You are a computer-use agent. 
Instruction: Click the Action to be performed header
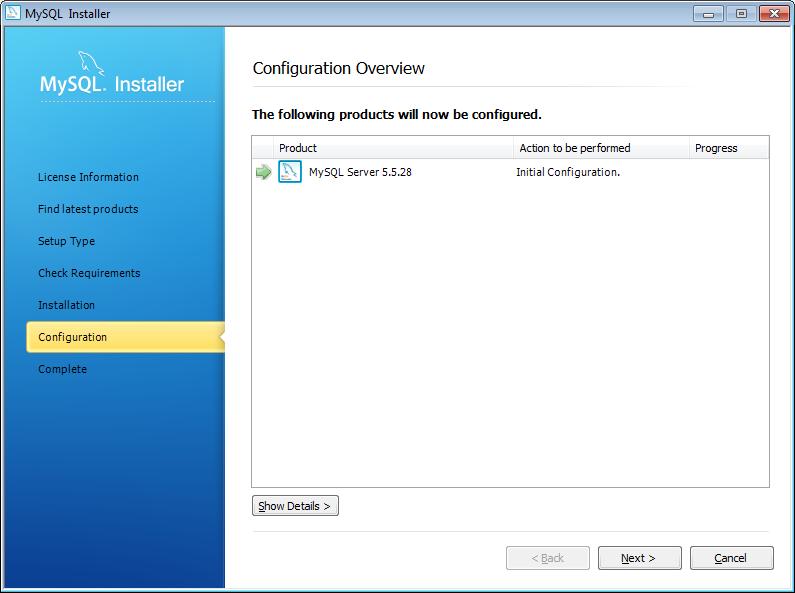click(x=601, y=148)
